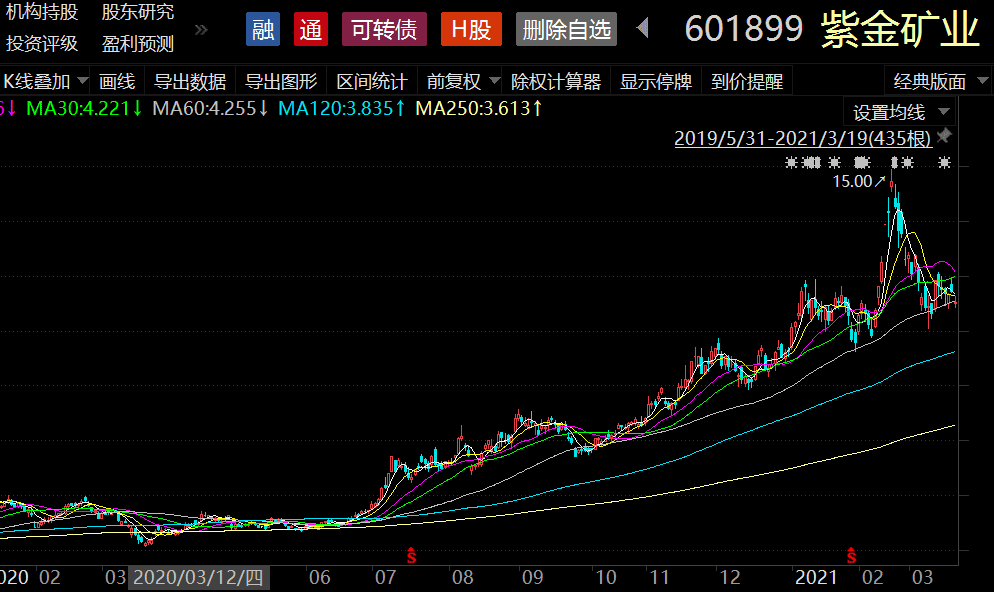Expand the double chevron next to 股东研究
The image size is (994, 592).
201,29
